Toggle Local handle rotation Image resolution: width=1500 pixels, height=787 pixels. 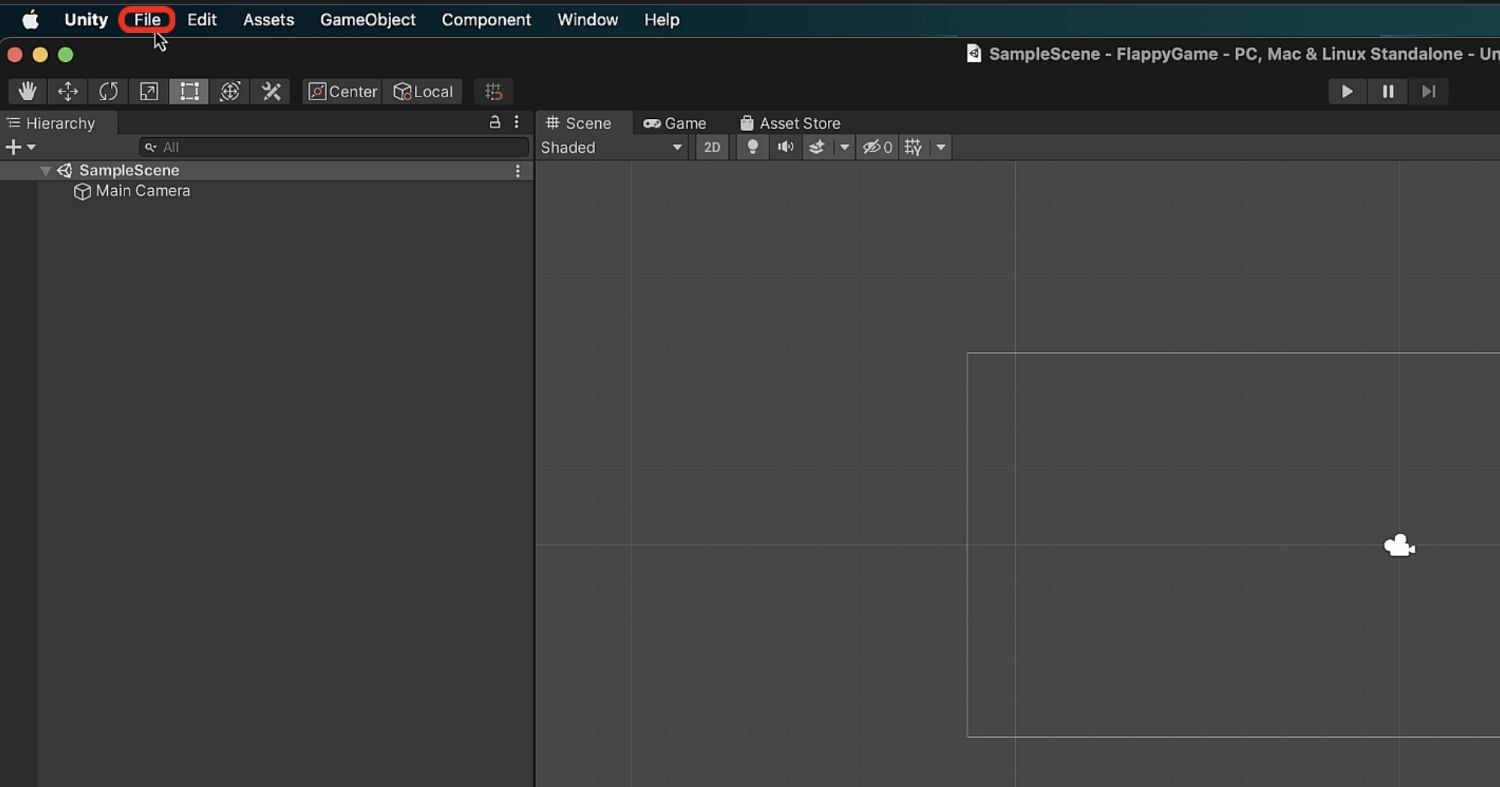(x=423, y=91)
